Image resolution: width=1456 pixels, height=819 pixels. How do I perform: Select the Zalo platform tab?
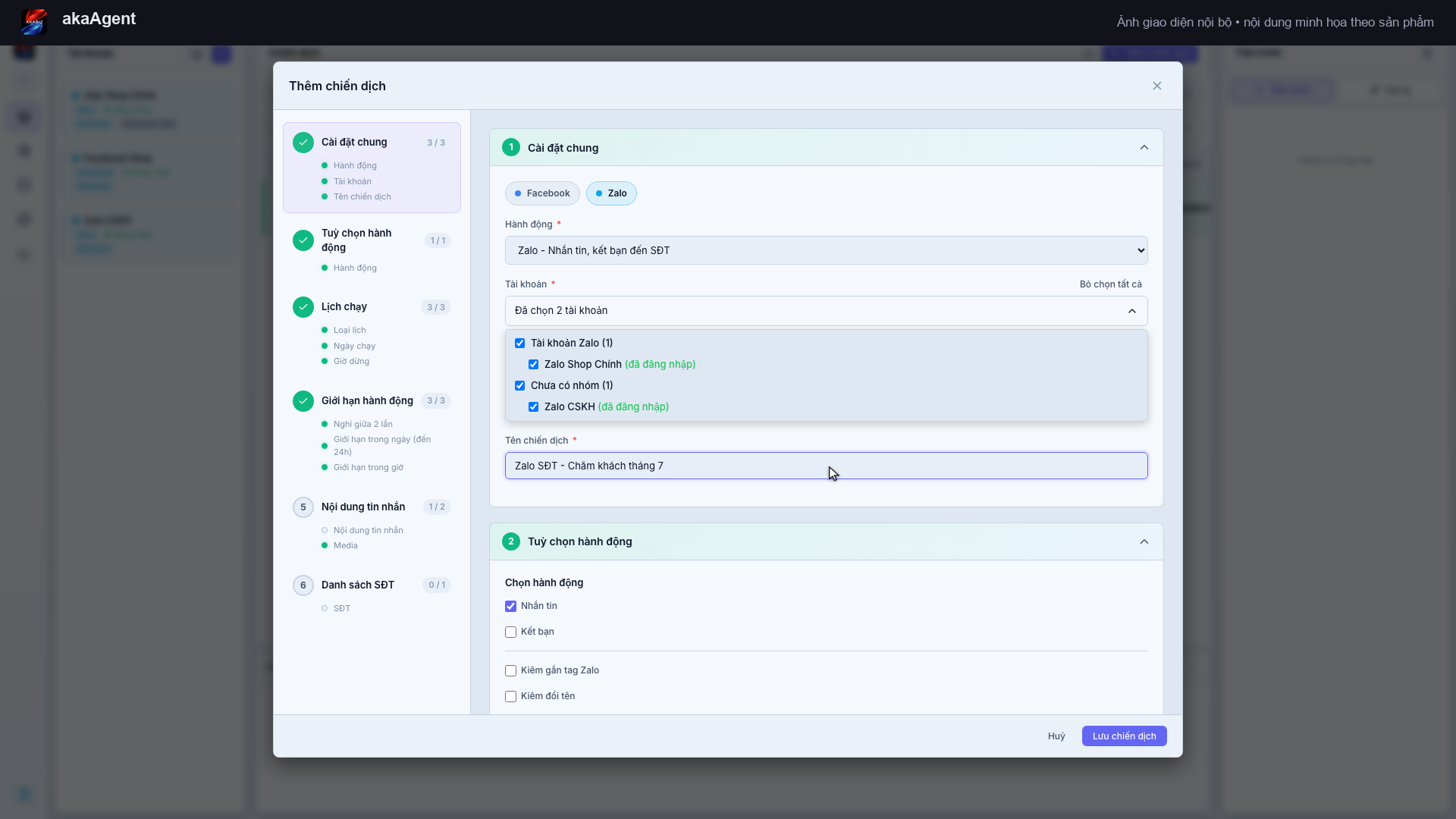[x=611, y=193]
